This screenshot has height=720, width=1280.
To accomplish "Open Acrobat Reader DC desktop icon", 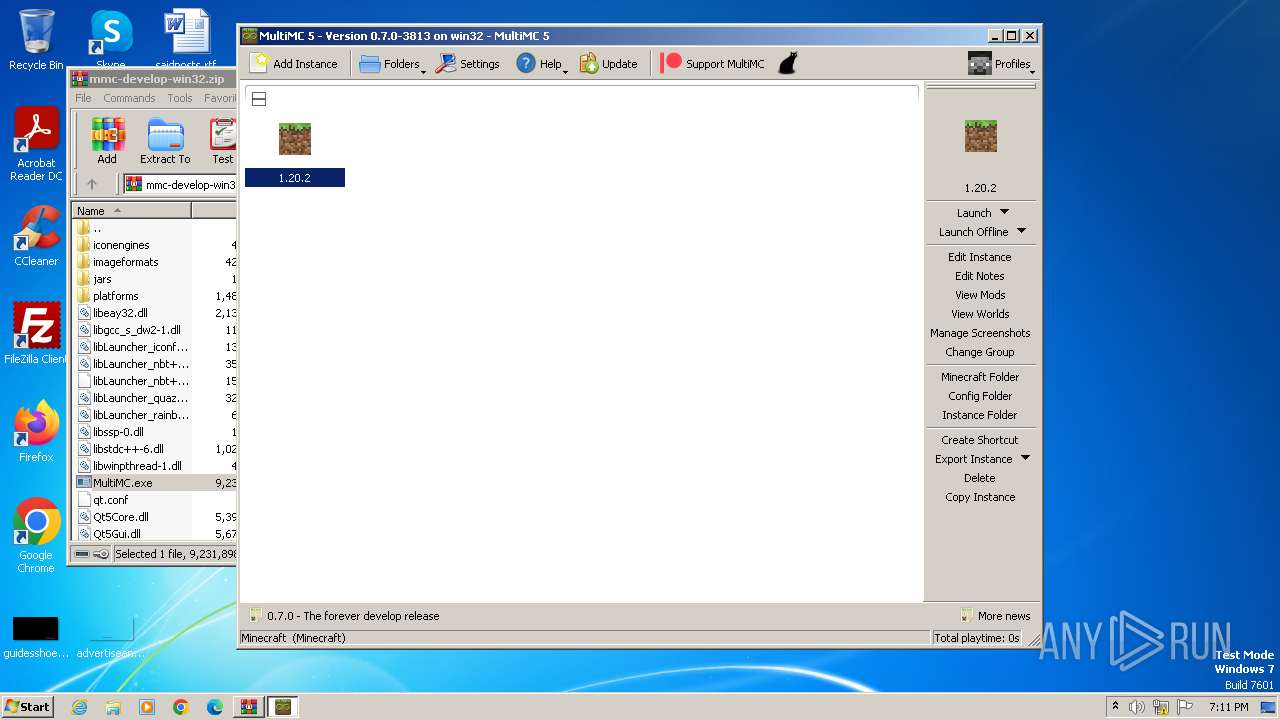I will [x=36, y=145].
